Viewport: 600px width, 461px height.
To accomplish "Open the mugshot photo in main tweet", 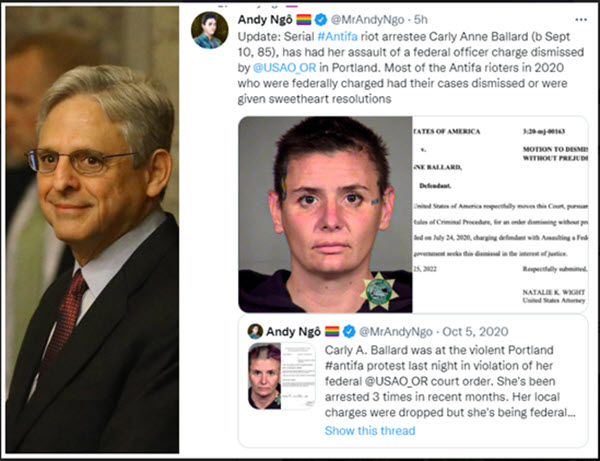I will pos(325,214).
